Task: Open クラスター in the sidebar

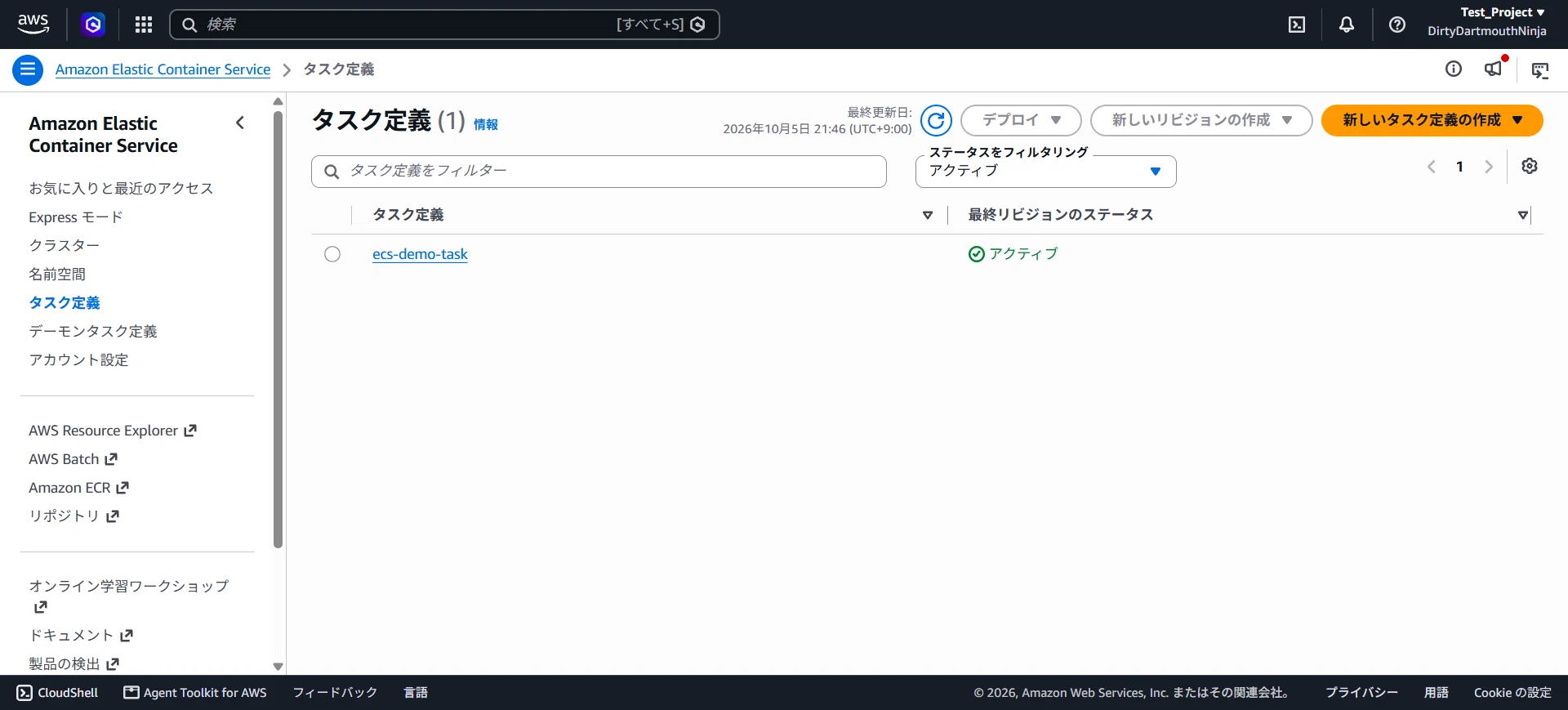Action: (65, 246)
